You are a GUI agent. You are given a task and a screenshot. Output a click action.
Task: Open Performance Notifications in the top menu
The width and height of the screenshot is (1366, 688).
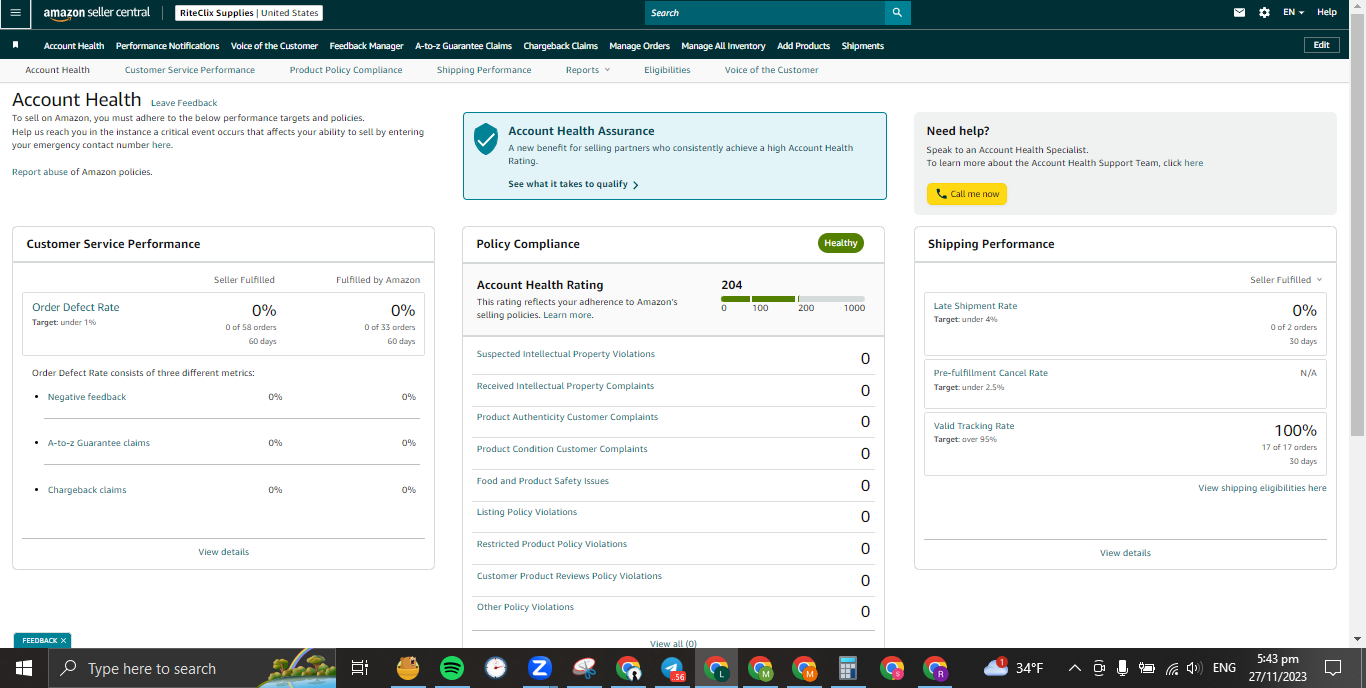pos(168,46)
